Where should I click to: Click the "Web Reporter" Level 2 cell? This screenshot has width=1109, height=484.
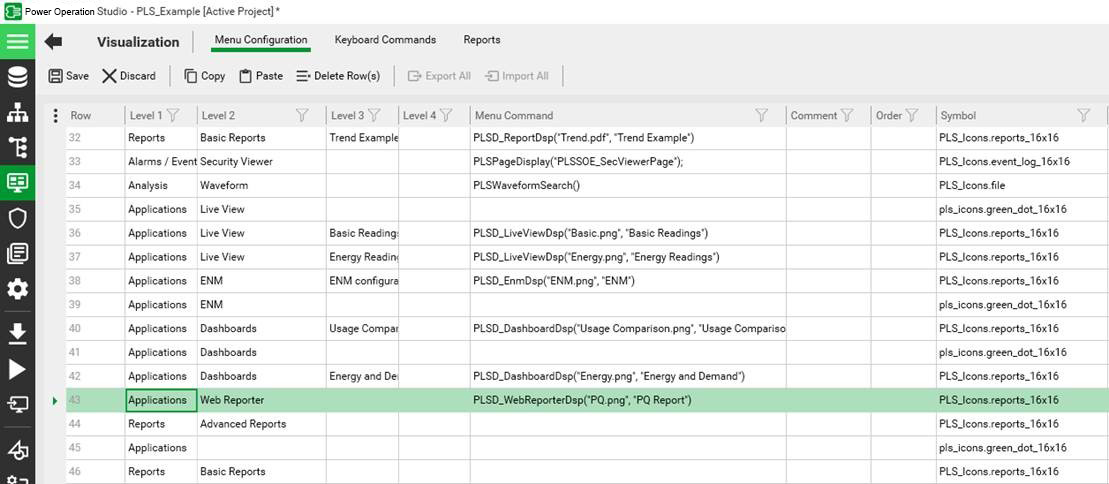[262, 401]
